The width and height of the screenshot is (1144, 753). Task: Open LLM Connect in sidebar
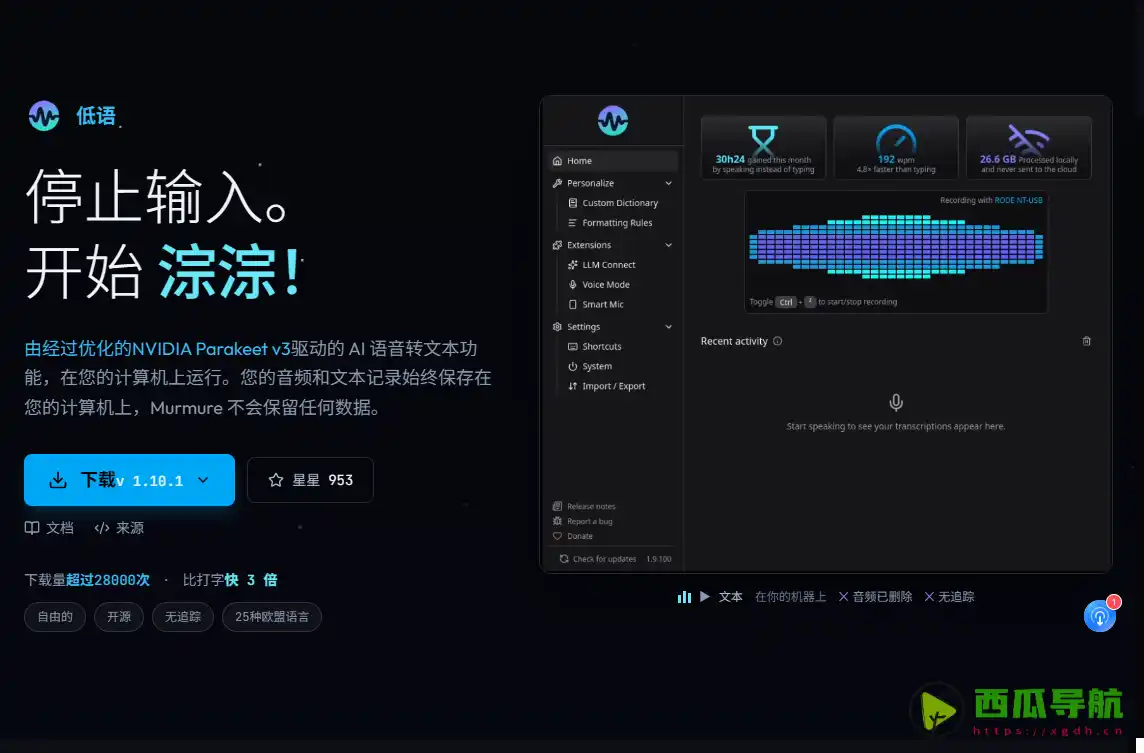(x=608, y=265)
